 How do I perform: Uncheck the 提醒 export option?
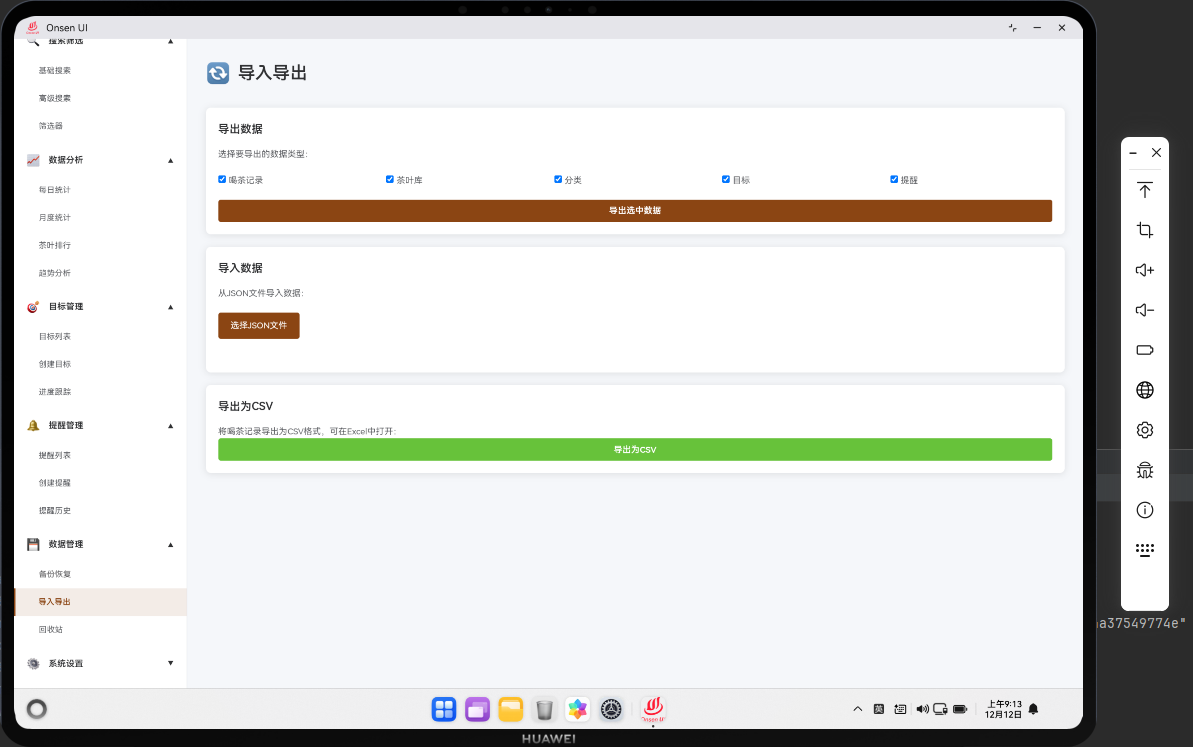tap(894, 179)
